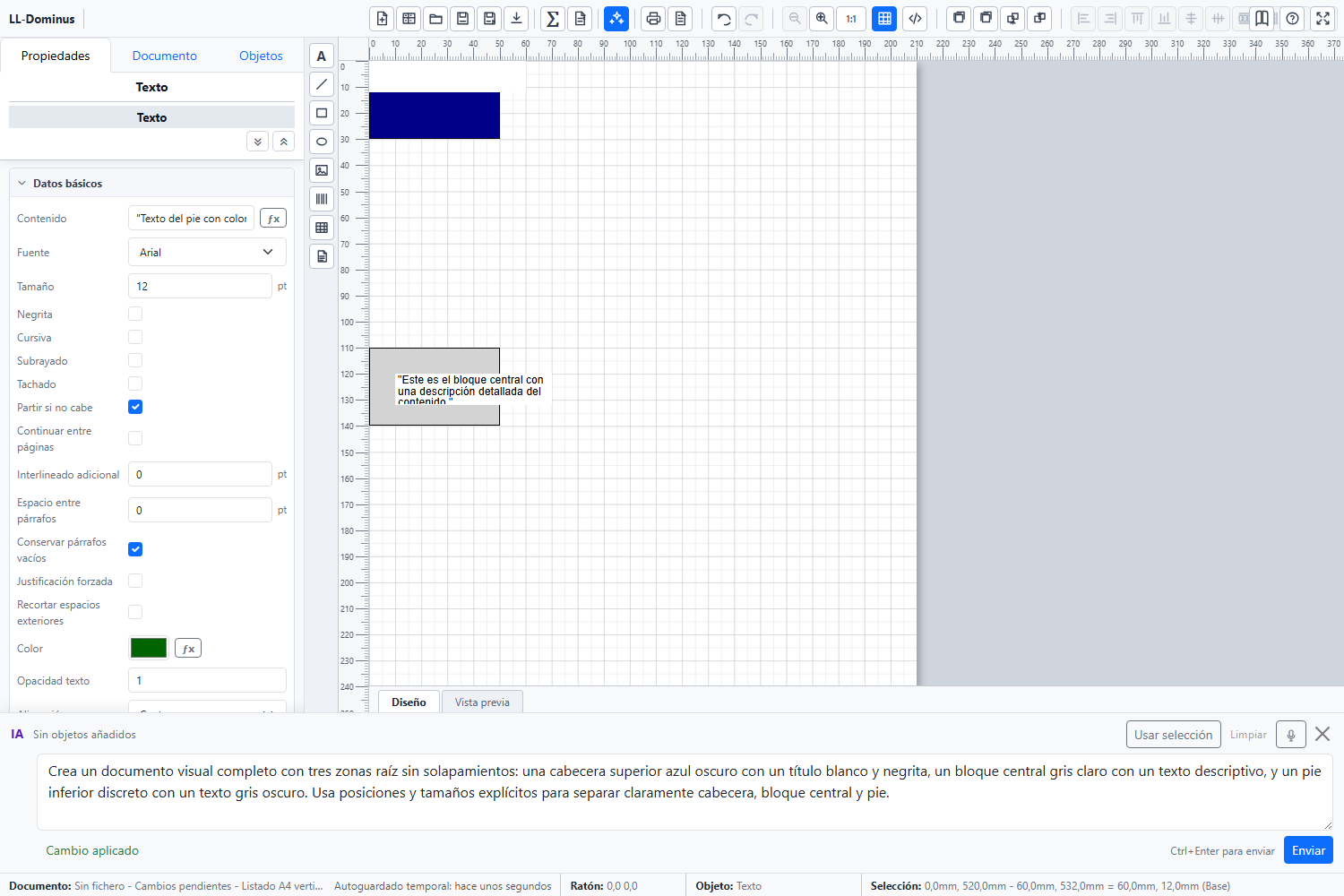This screenshot has height=896, width=1344.
Task: Click the Limpiar link
Action: (x=1248, y=735)
